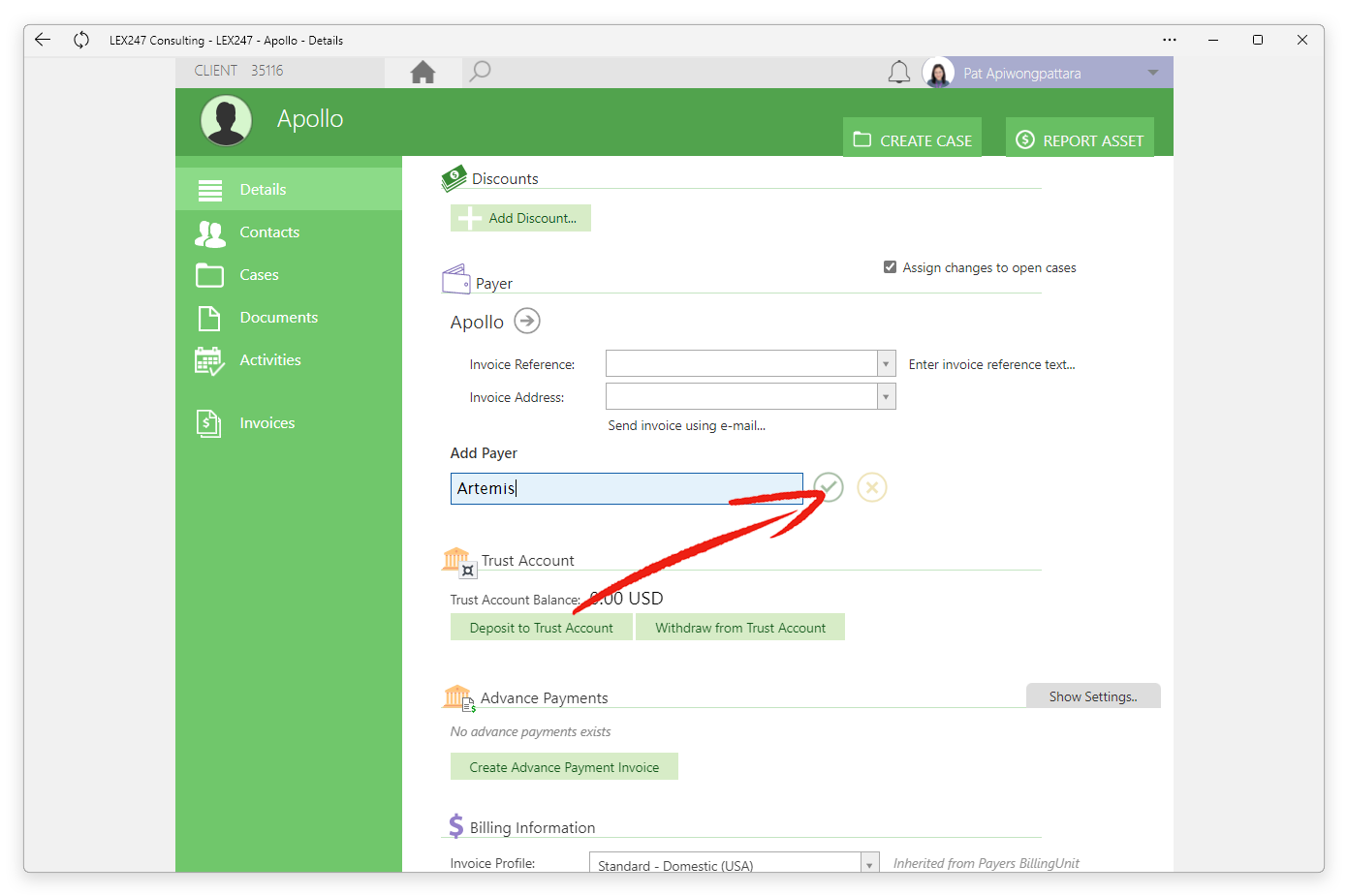Click the Invoice Reference input box
This screenshot has width=1347, height=896.
click(741, 364)
